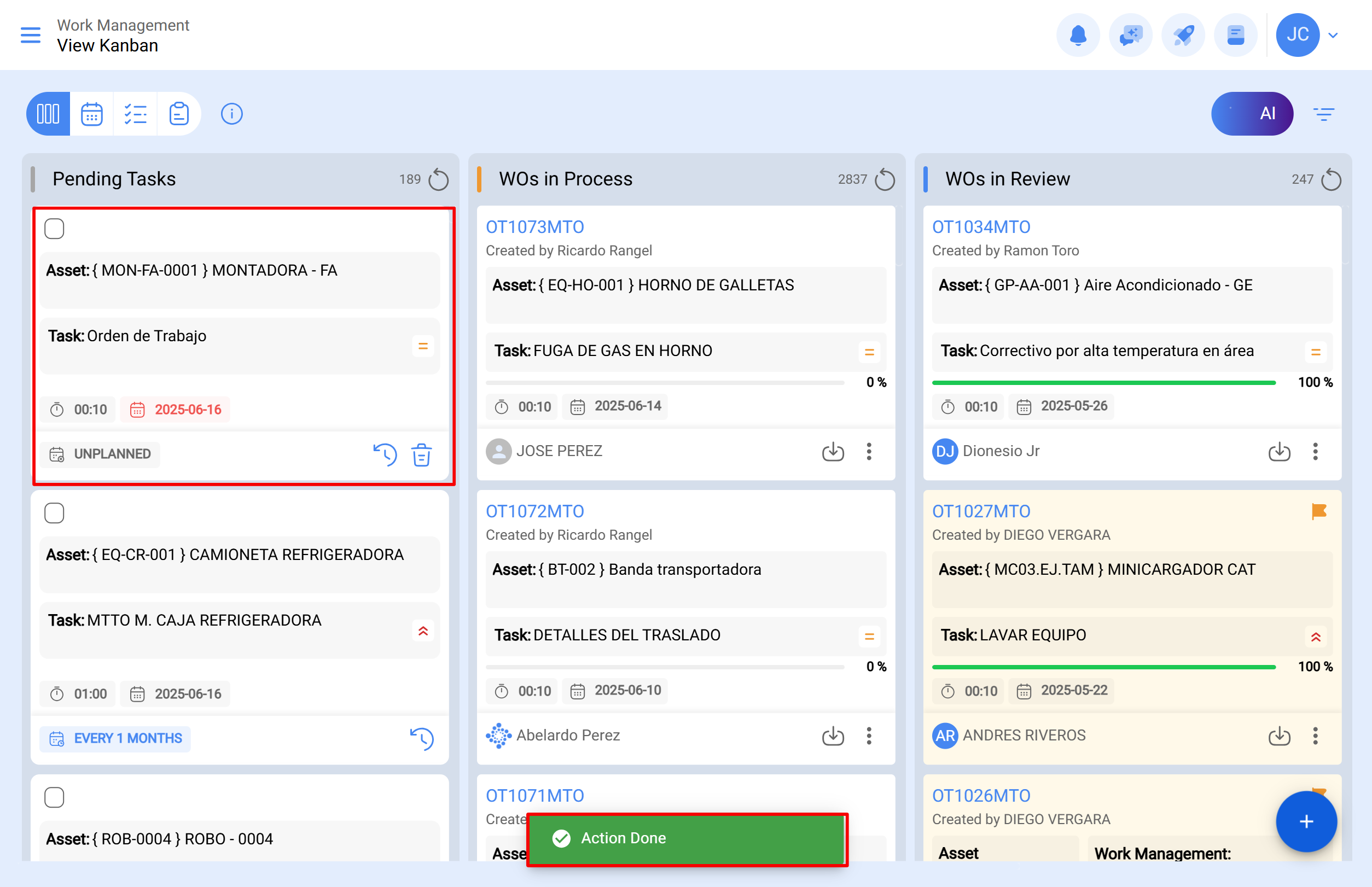Expand MTTO M. CAJA REFRIGERADORA task chevron

click(x=423, y=631)
